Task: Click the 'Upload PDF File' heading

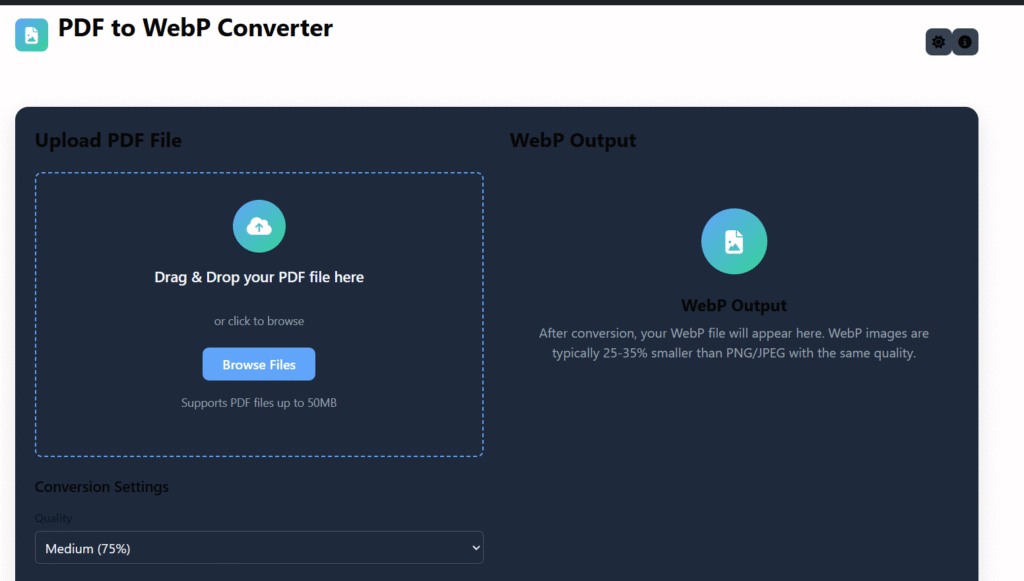Action: [x=108, y=140]
